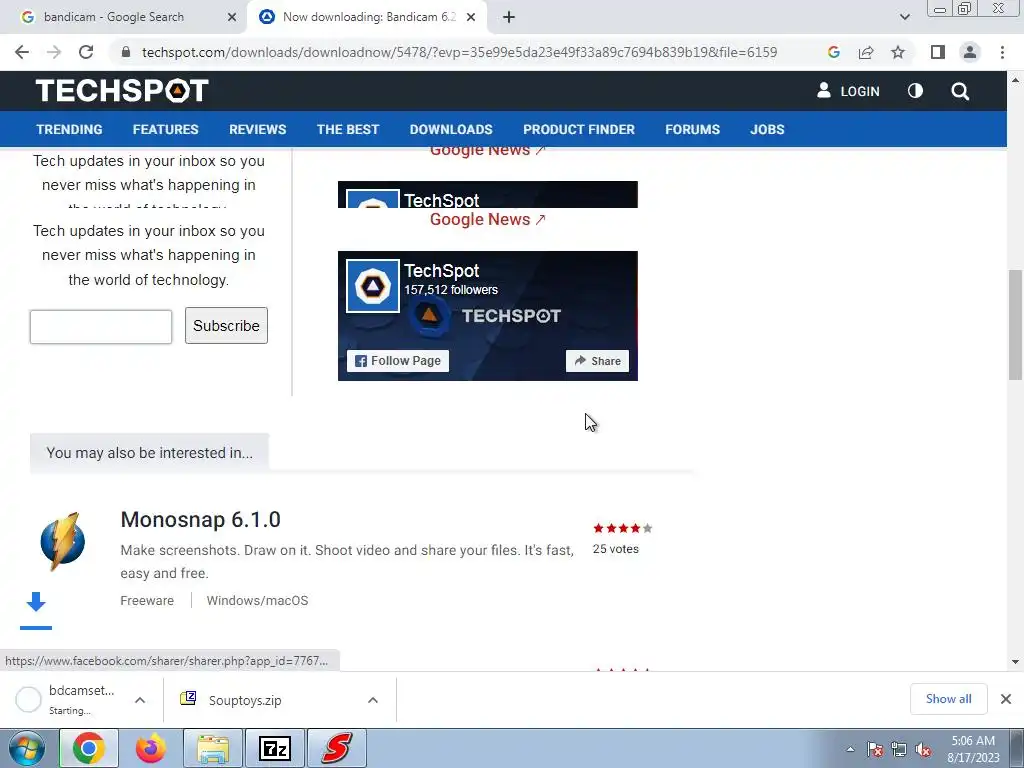Click the 25 votes text
Screen dimensions: 1024x768
pyautogui.click(x=615, y=549)
